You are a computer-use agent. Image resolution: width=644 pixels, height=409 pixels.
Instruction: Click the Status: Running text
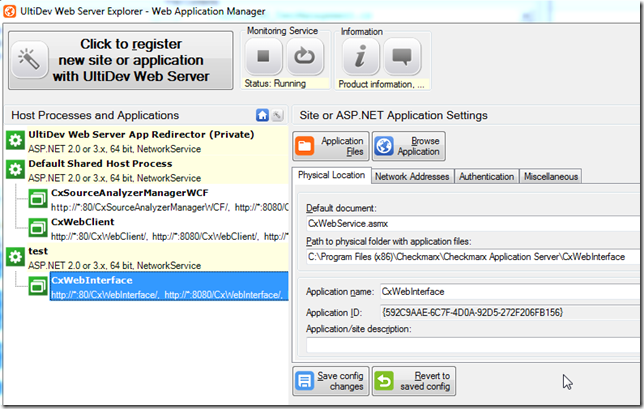pyautogui.click(x=275, y=84)
